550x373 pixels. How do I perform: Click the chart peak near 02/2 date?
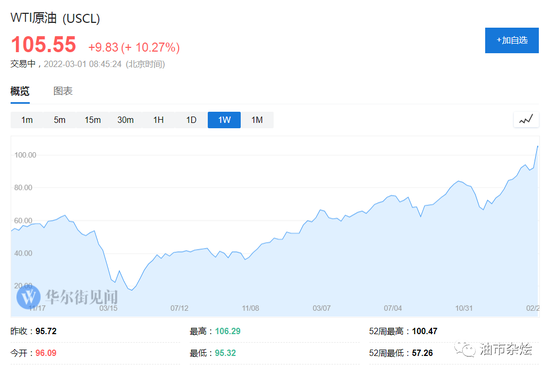point(537,146)
